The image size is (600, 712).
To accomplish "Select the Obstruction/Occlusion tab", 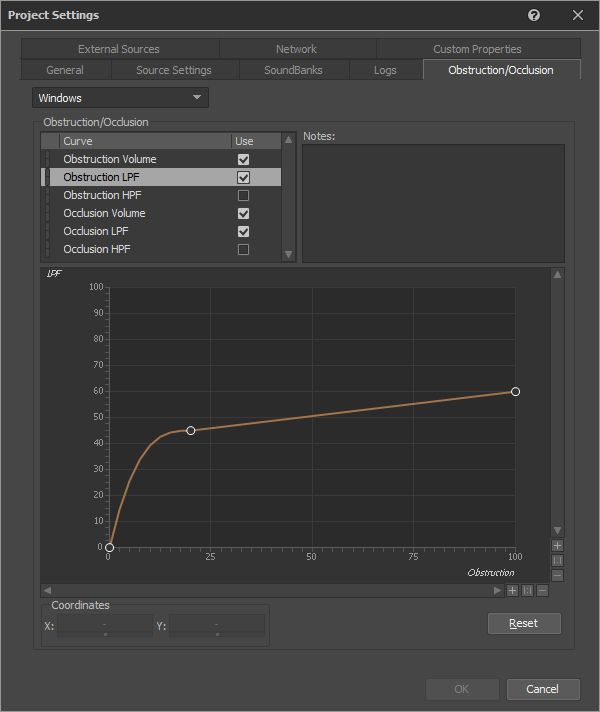I will [501, 70].
